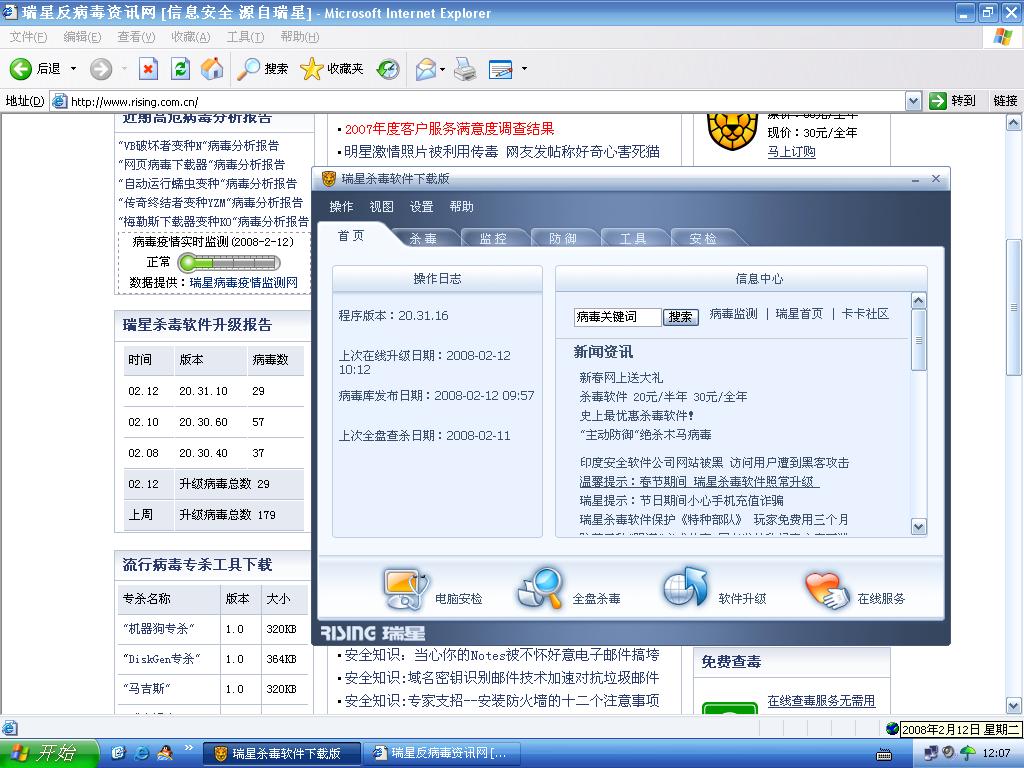Click the 电脑安检 computer check icon

tap(405, 590)
